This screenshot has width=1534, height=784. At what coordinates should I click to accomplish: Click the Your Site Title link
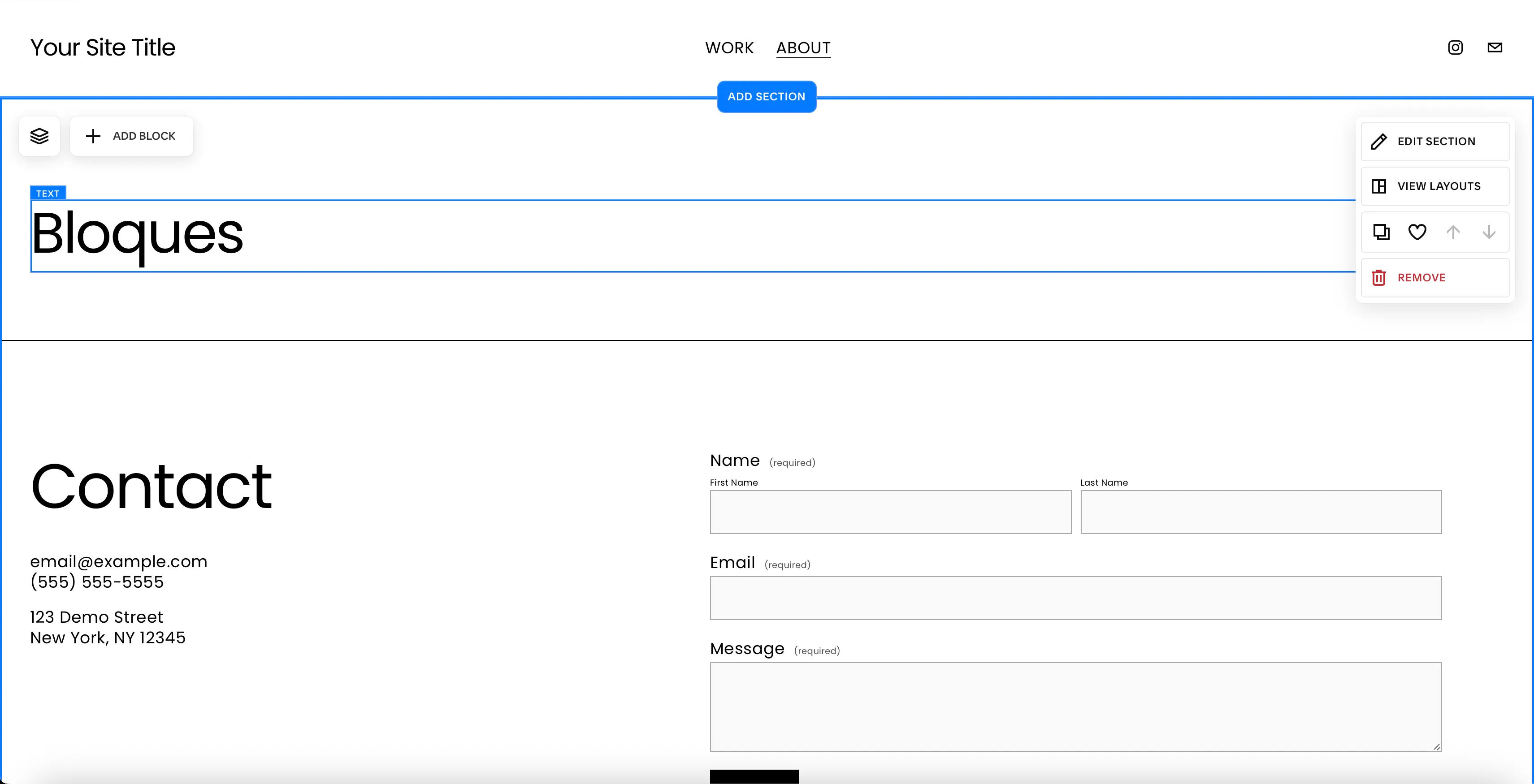[102, 47]
